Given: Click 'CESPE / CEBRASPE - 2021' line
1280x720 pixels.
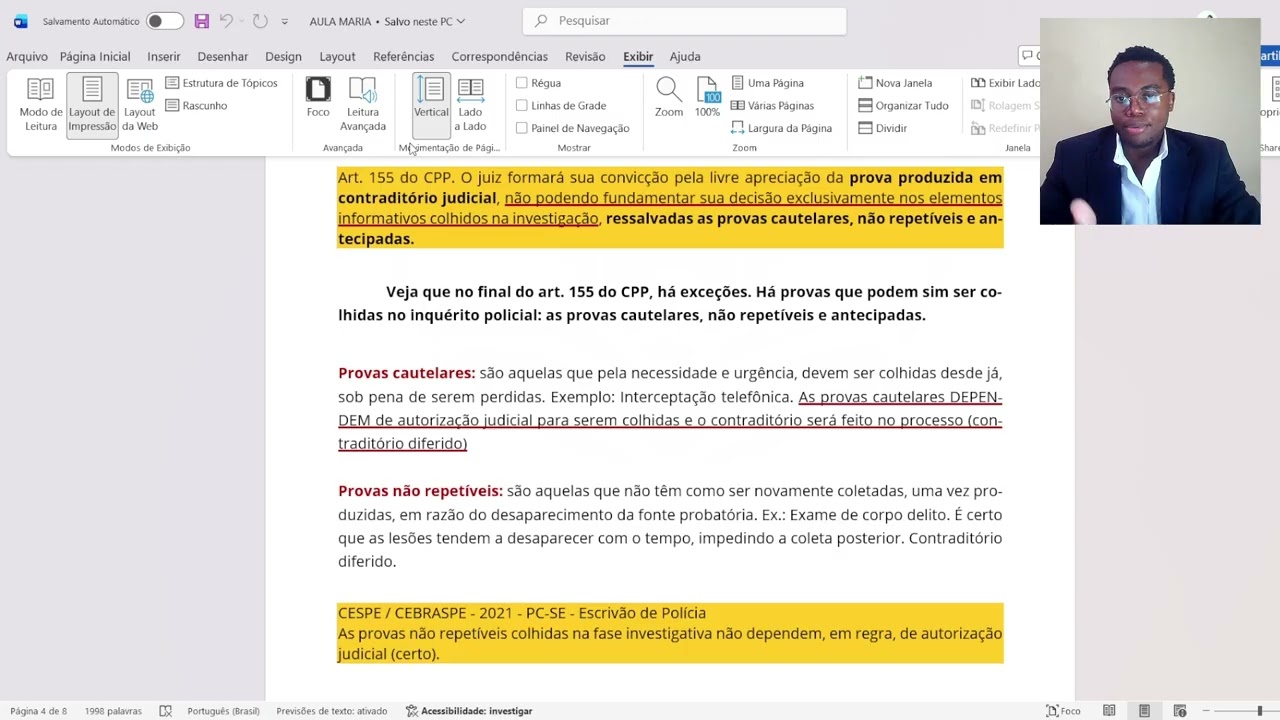Looking at the screenshot, I should (522, 613).
